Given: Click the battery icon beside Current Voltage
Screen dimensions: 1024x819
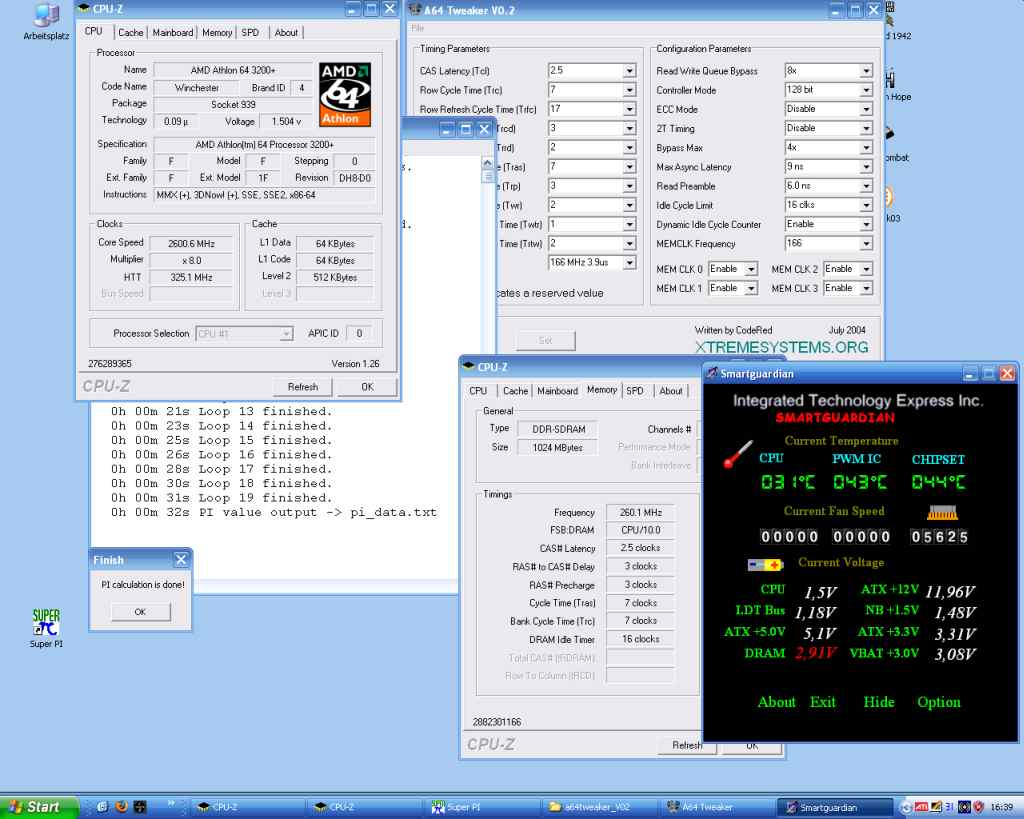Looking at the screenshot, I should 765,564.
